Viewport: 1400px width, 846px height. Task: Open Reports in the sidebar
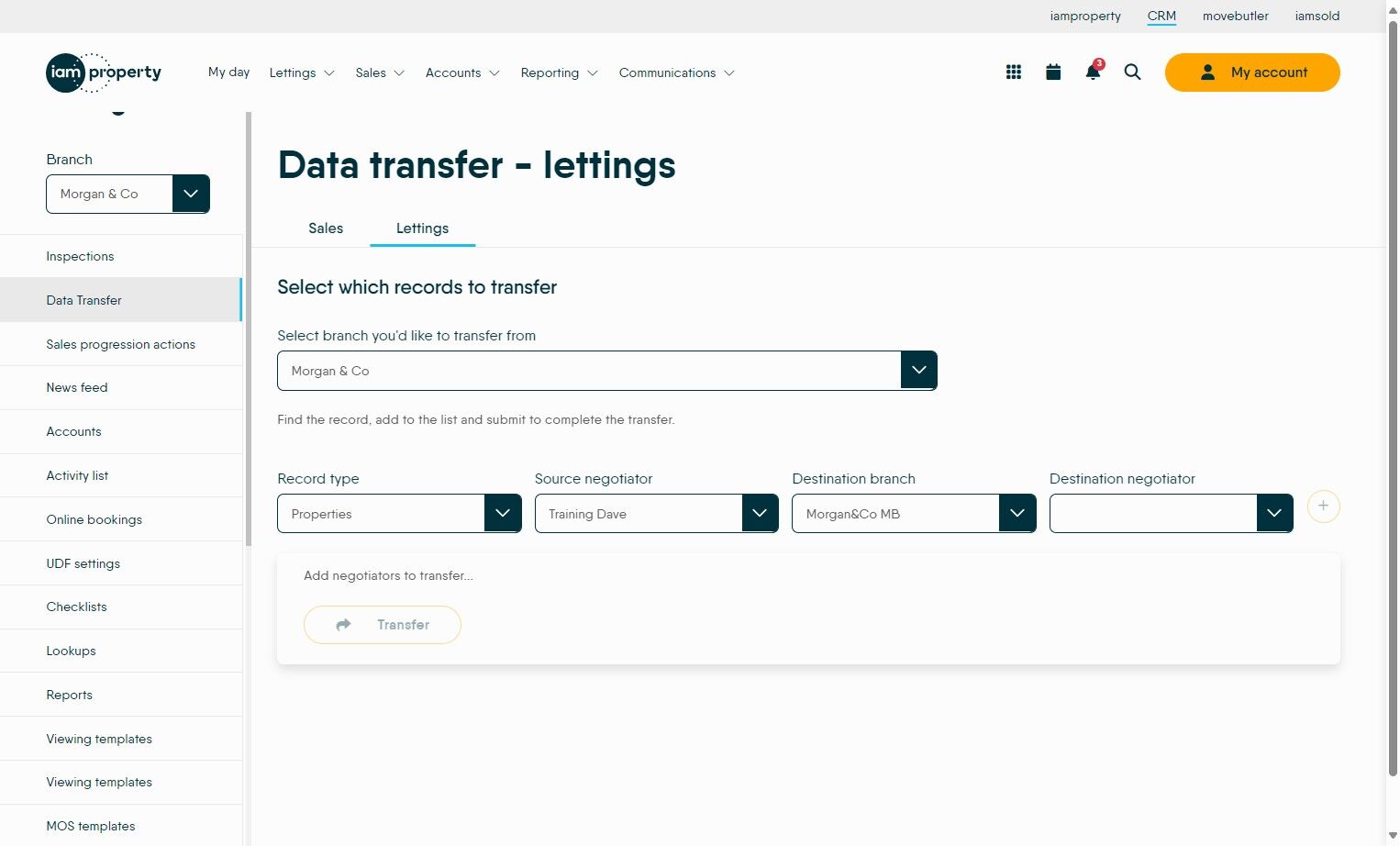(x=121, y=695)
